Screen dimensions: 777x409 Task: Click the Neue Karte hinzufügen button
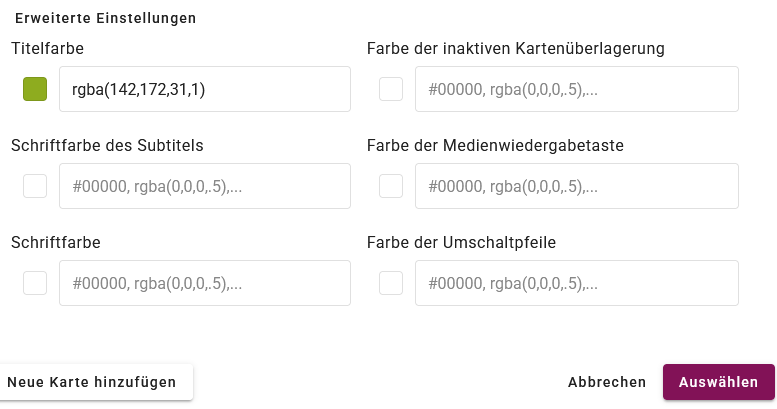click(92, 382)
